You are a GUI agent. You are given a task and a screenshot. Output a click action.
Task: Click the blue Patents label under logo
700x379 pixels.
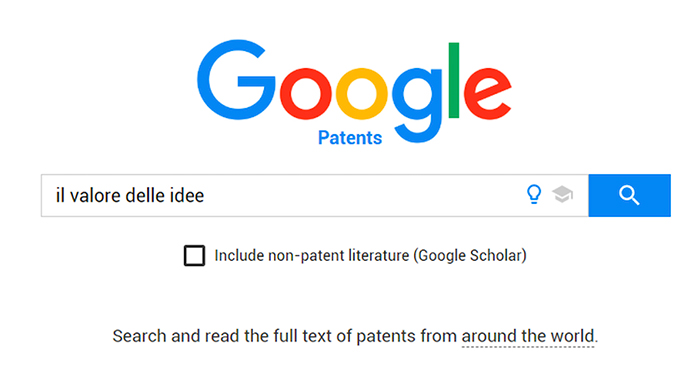point(350,137)
